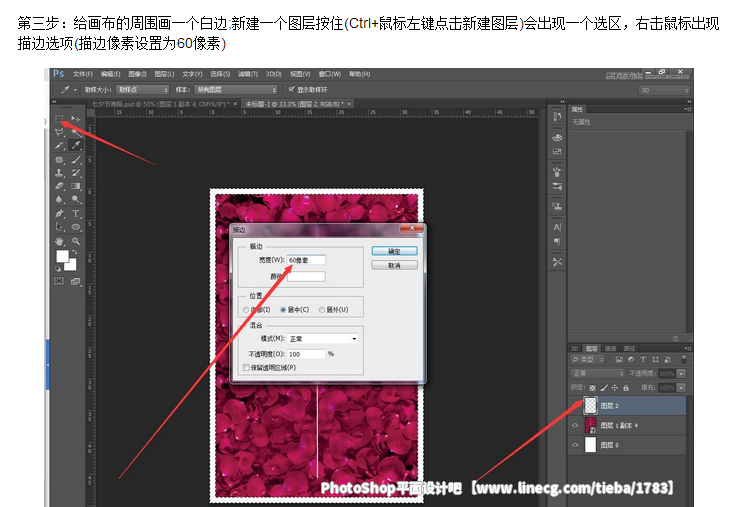The image size is (729, 507).
Task: Select the Healing Brush tool
Action: click(x=59, y=159)
